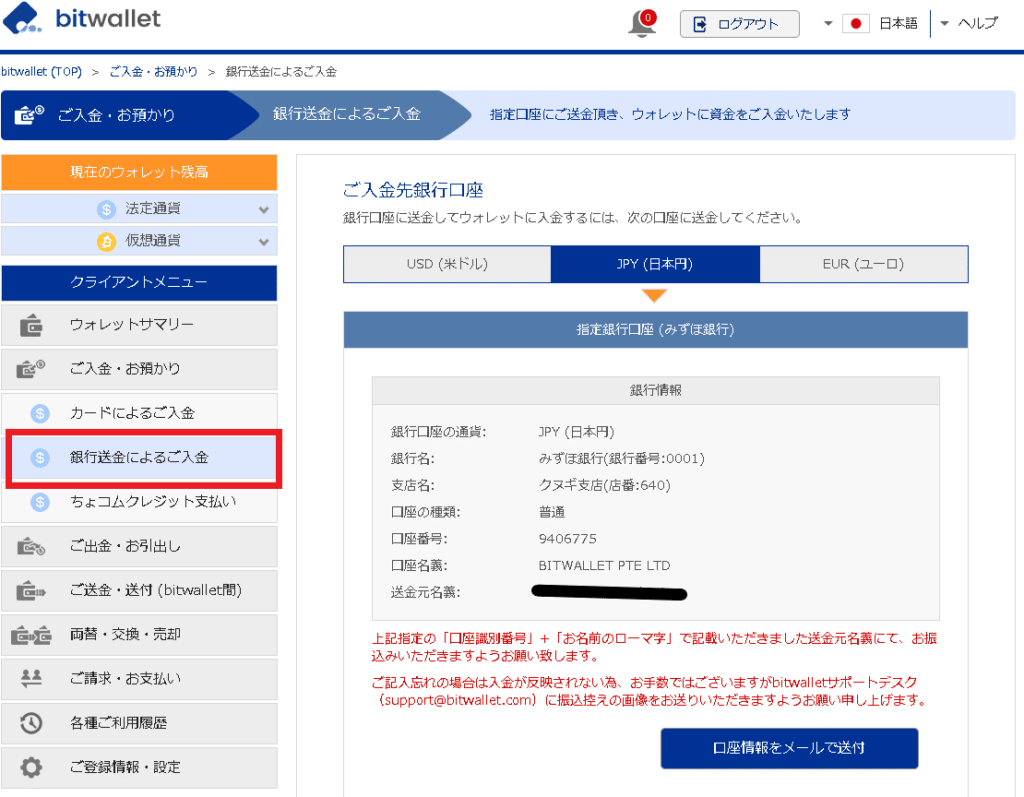Screen dimensions: 1024x797
Task: Switch to the EUR (ユーロ) tab
Action: click(863, 264)
